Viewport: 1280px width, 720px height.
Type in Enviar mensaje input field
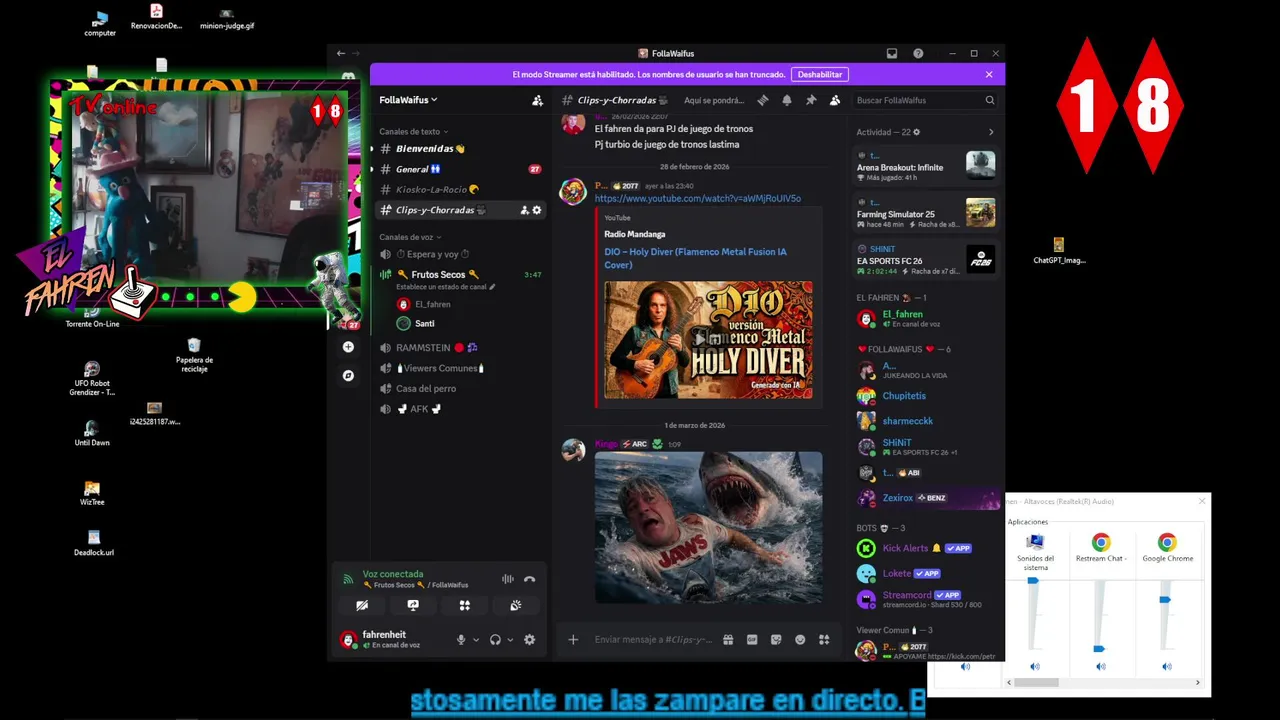(x=653, y=640)
